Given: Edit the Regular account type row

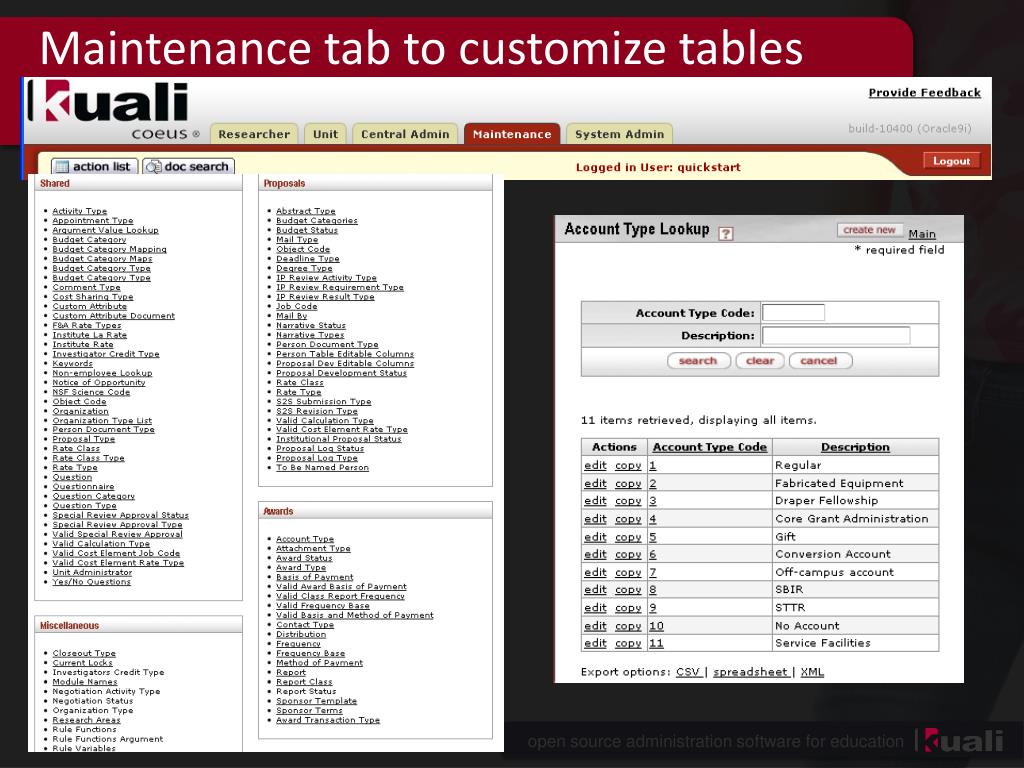Looking at the screenshot, I should 595,465.
